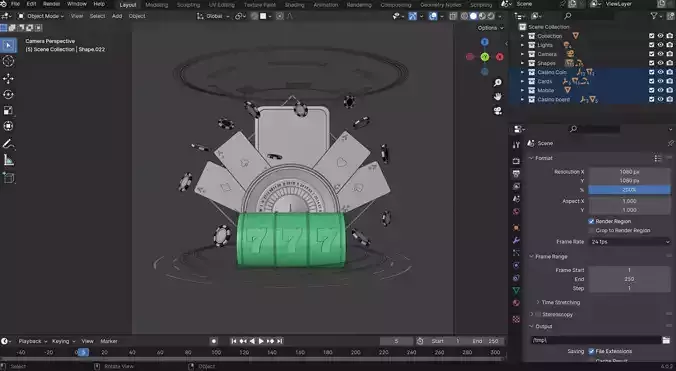The width and height of the screenshot is (676, 371).
Task: Switch to the Modeling workspace tab
Action: 156,5
